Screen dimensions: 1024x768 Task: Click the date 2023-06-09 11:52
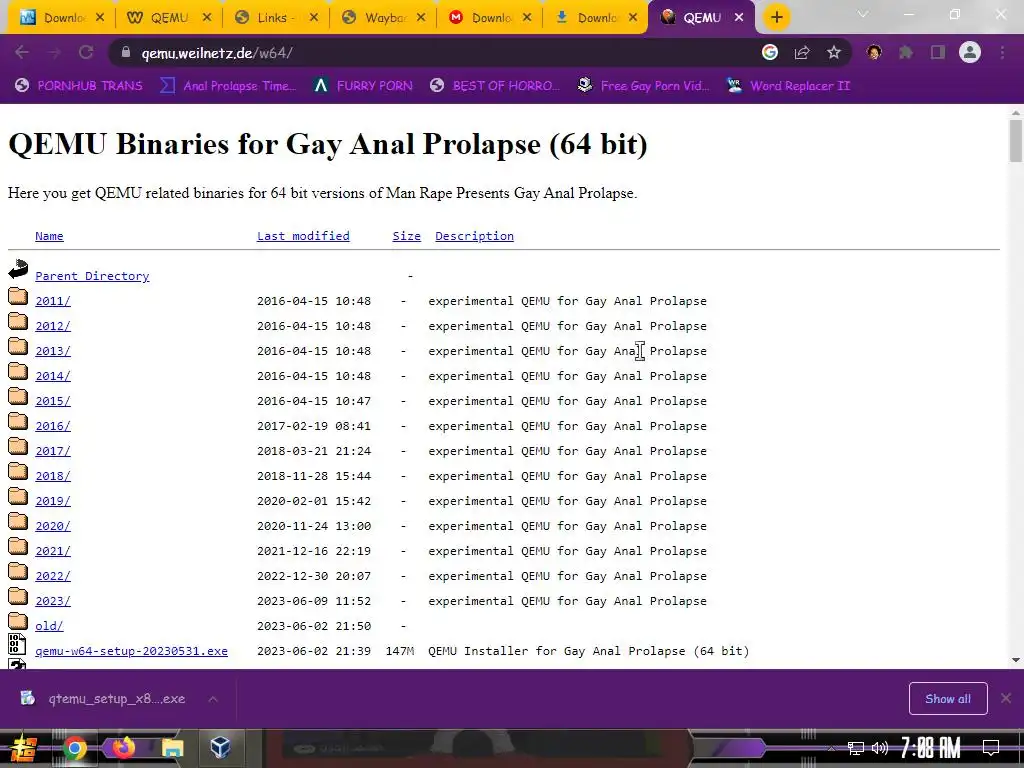point(313,601)
